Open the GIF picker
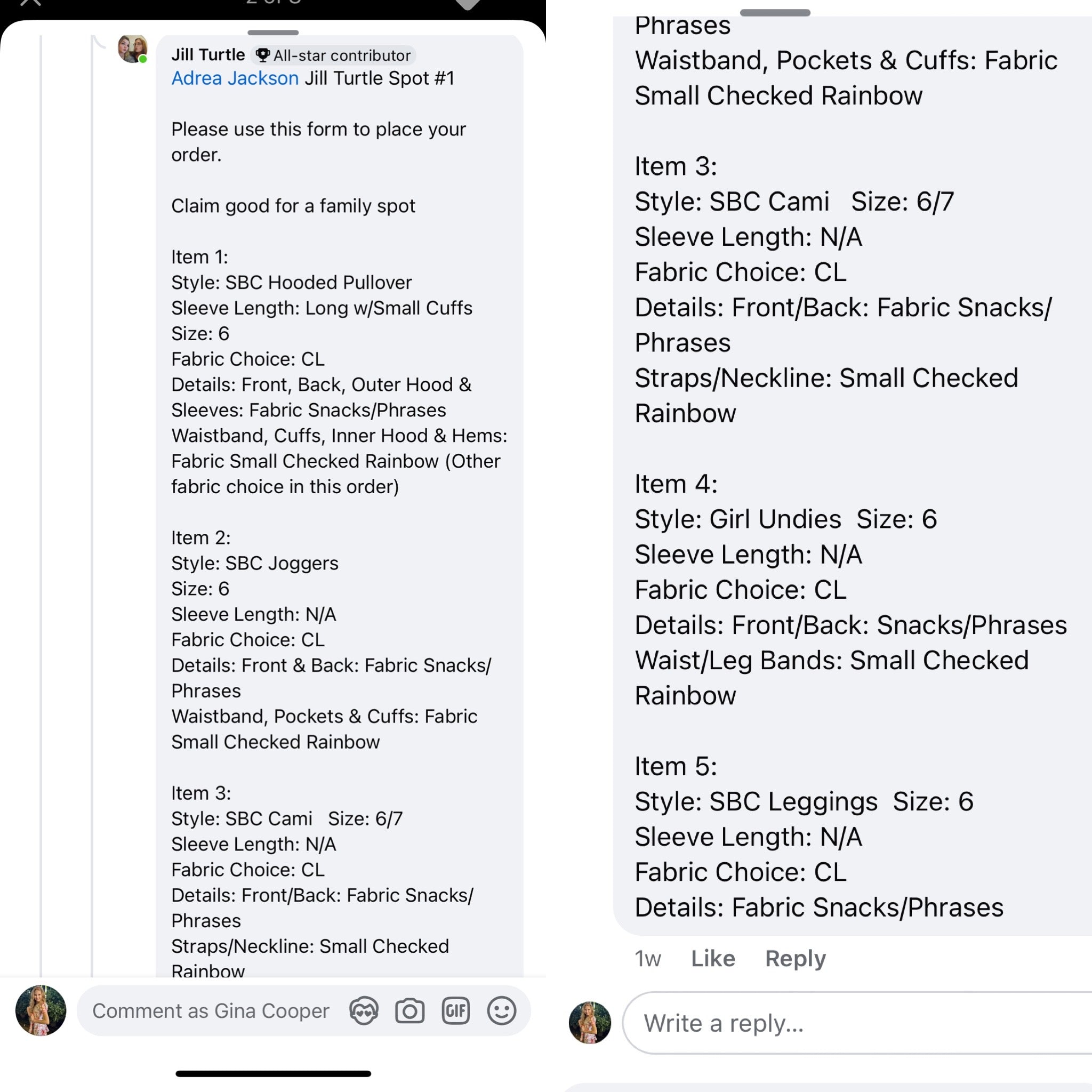This screenshot has height=1092, width=1092. tap(455, 1010)
